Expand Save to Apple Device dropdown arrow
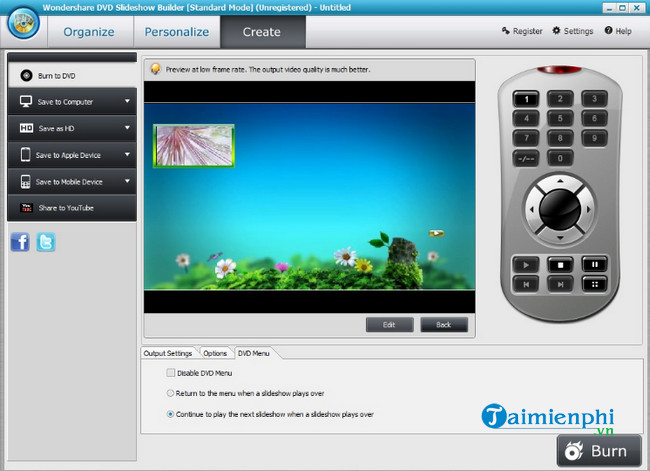 (127, 154)
